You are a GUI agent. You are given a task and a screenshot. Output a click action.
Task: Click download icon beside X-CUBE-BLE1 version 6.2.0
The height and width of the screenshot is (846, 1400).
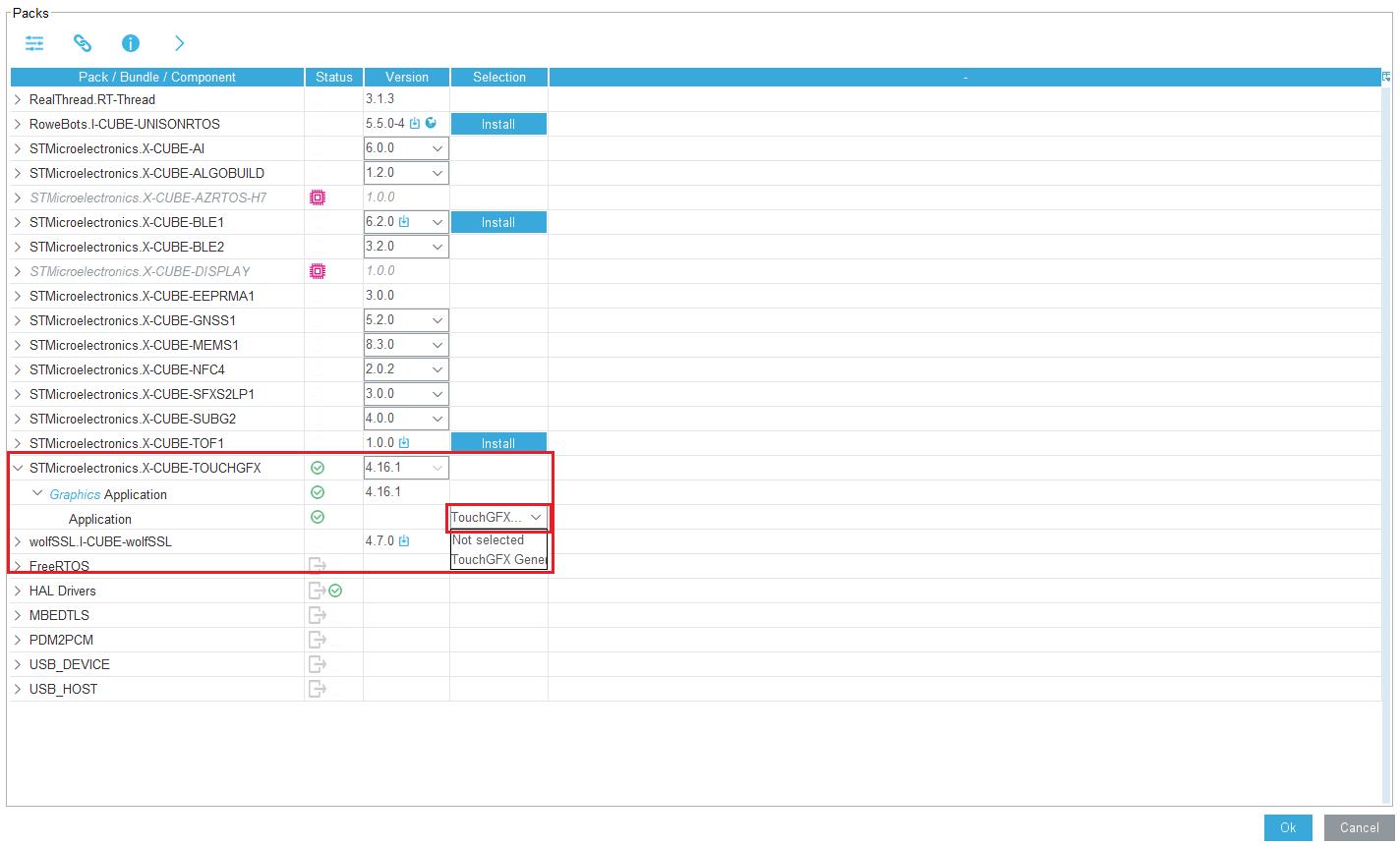point(404,222)
